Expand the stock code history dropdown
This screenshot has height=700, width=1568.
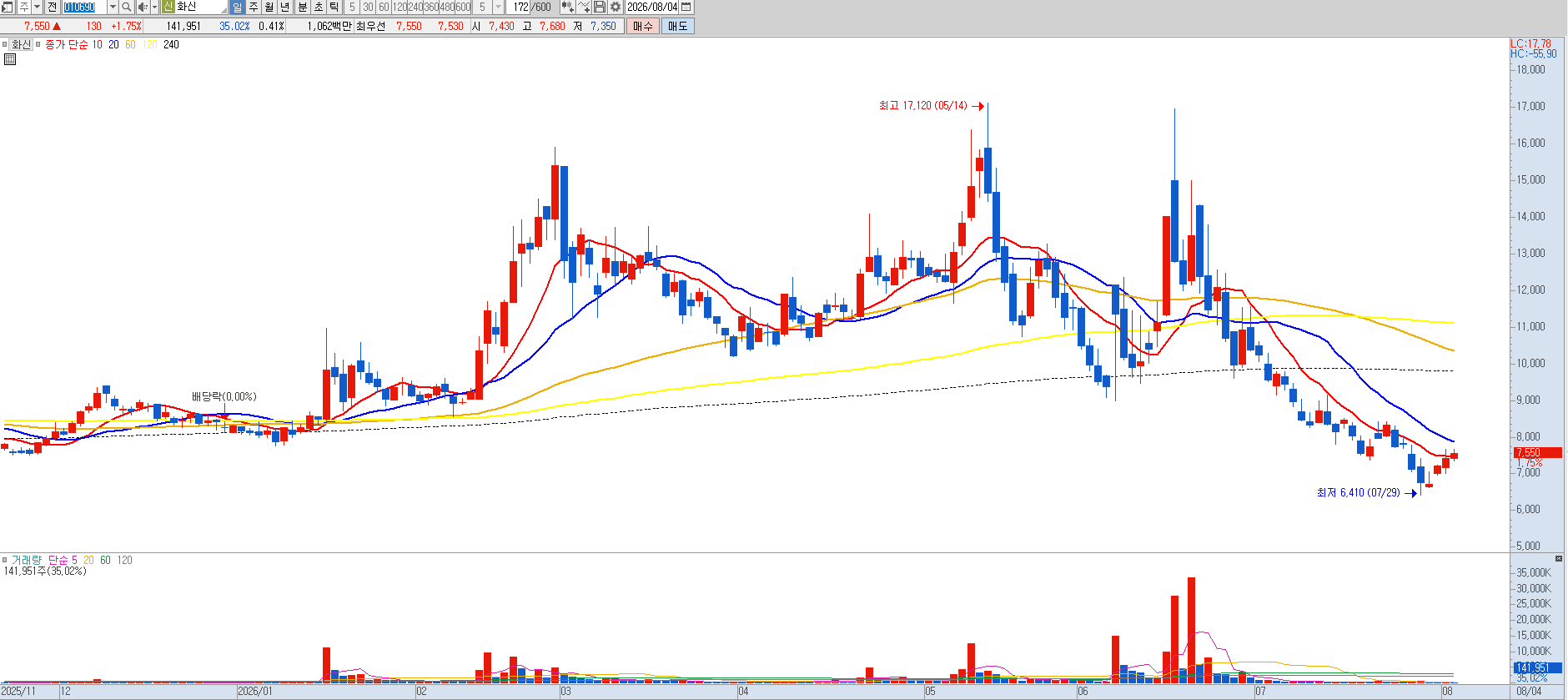pos(113,7)
